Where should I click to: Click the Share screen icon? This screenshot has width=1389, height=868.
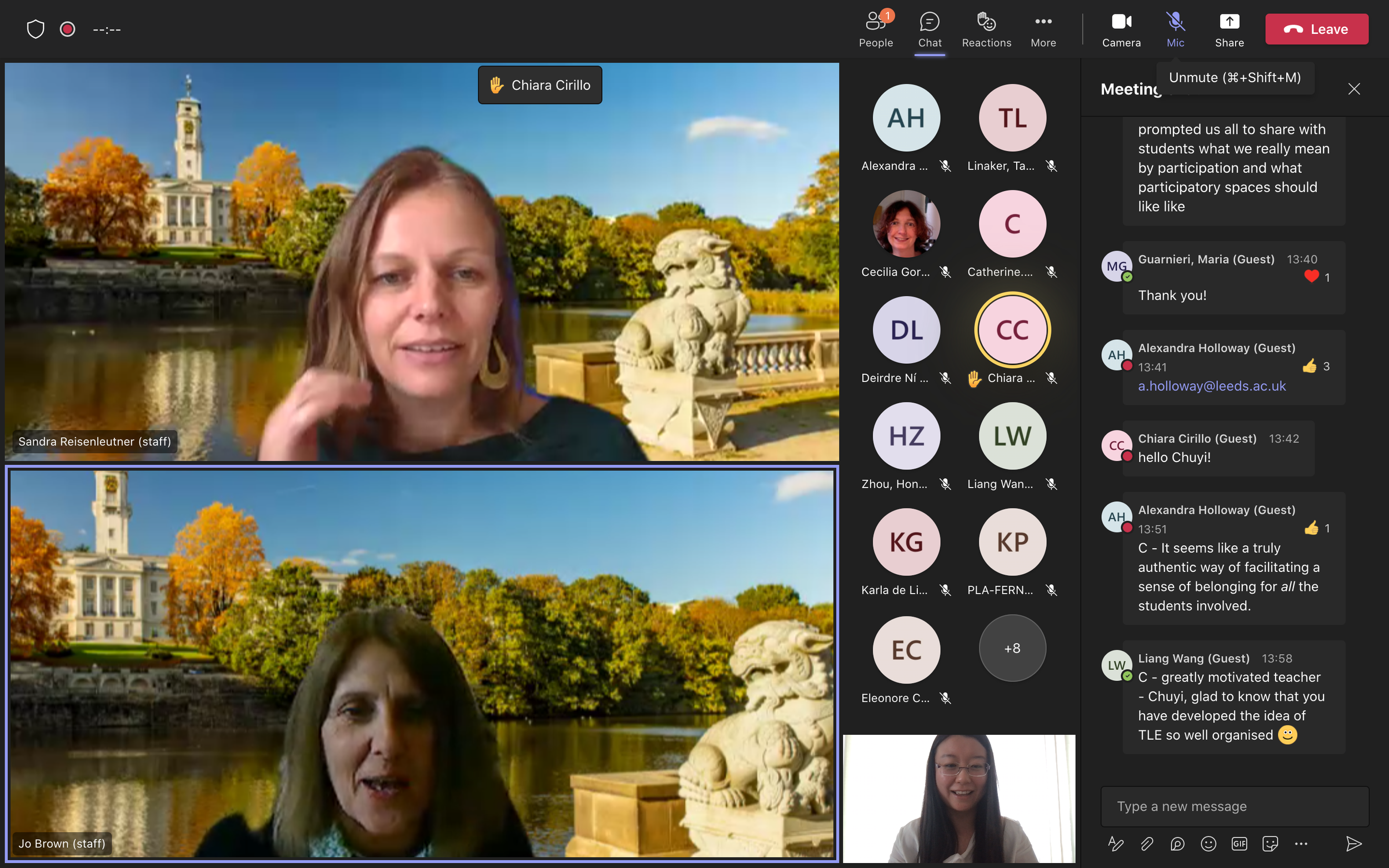click(x=1229, y=29)
